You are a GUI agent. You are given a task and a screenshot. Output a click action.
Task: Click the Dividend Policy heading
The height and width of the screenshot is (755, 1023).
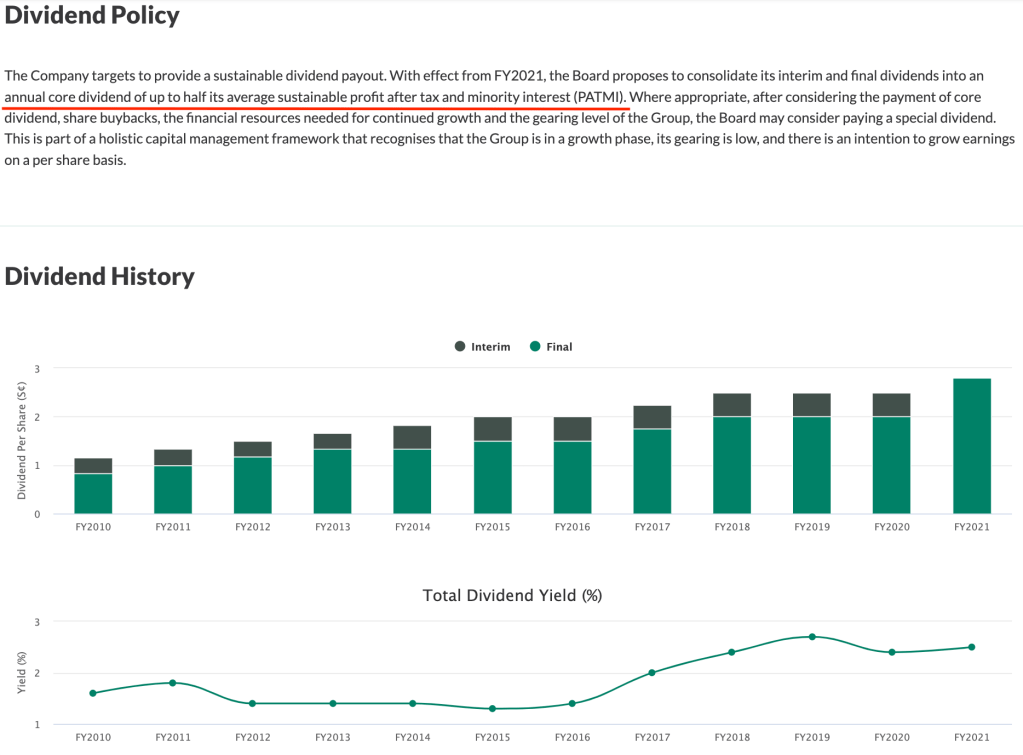point(92,16)
